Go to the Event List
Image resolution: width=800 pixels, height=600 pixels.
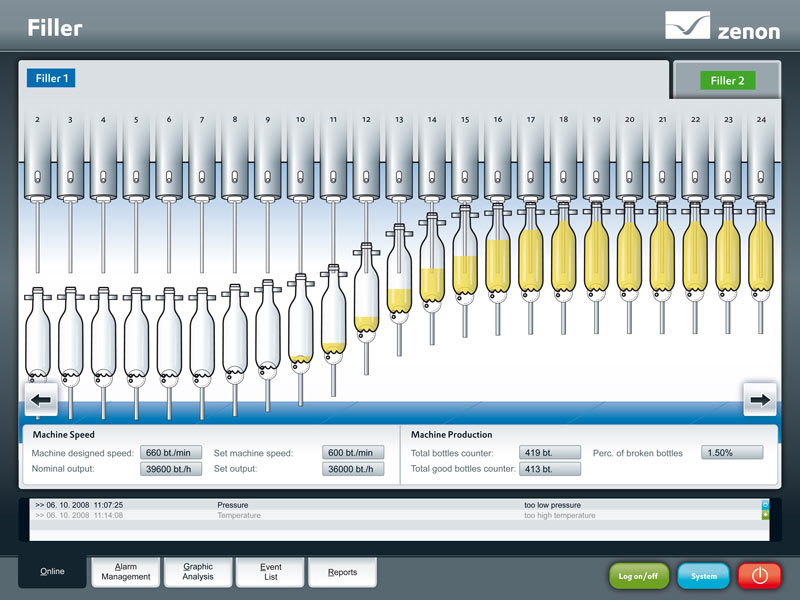point(271,571)
